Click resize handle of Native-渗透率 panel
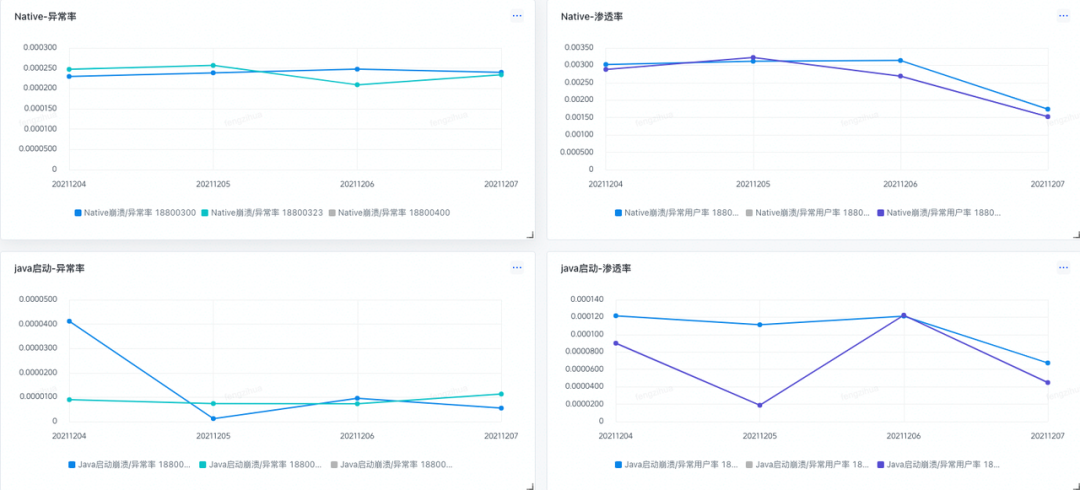The height and width of the screenshot is (490, 1080). pyautogui.click(x=1075, y=234)
